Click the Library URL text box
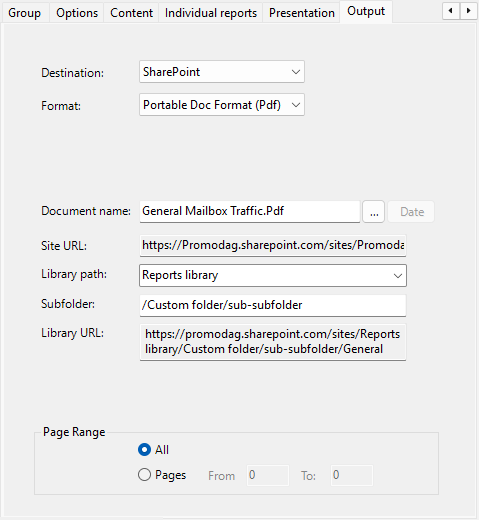Image resolution: width=479 pixels, height=520 pixels. tap(273, 342)
